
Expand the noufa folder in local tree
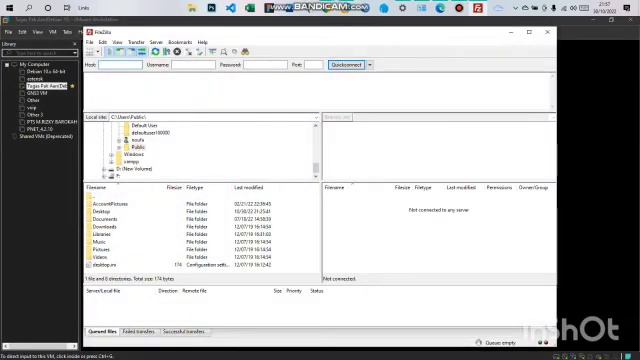pyautogui.click(x=119, y=140)
